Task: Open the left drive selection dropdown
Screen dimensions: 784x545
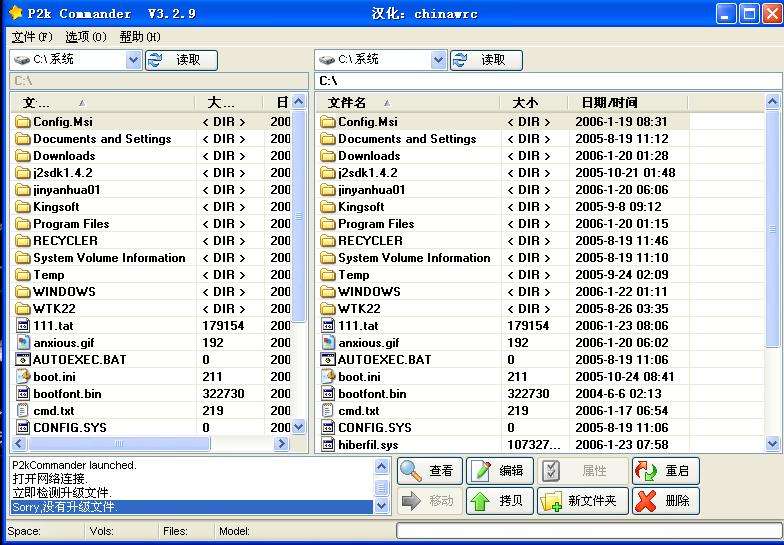Action: click(x=134, y=60)
